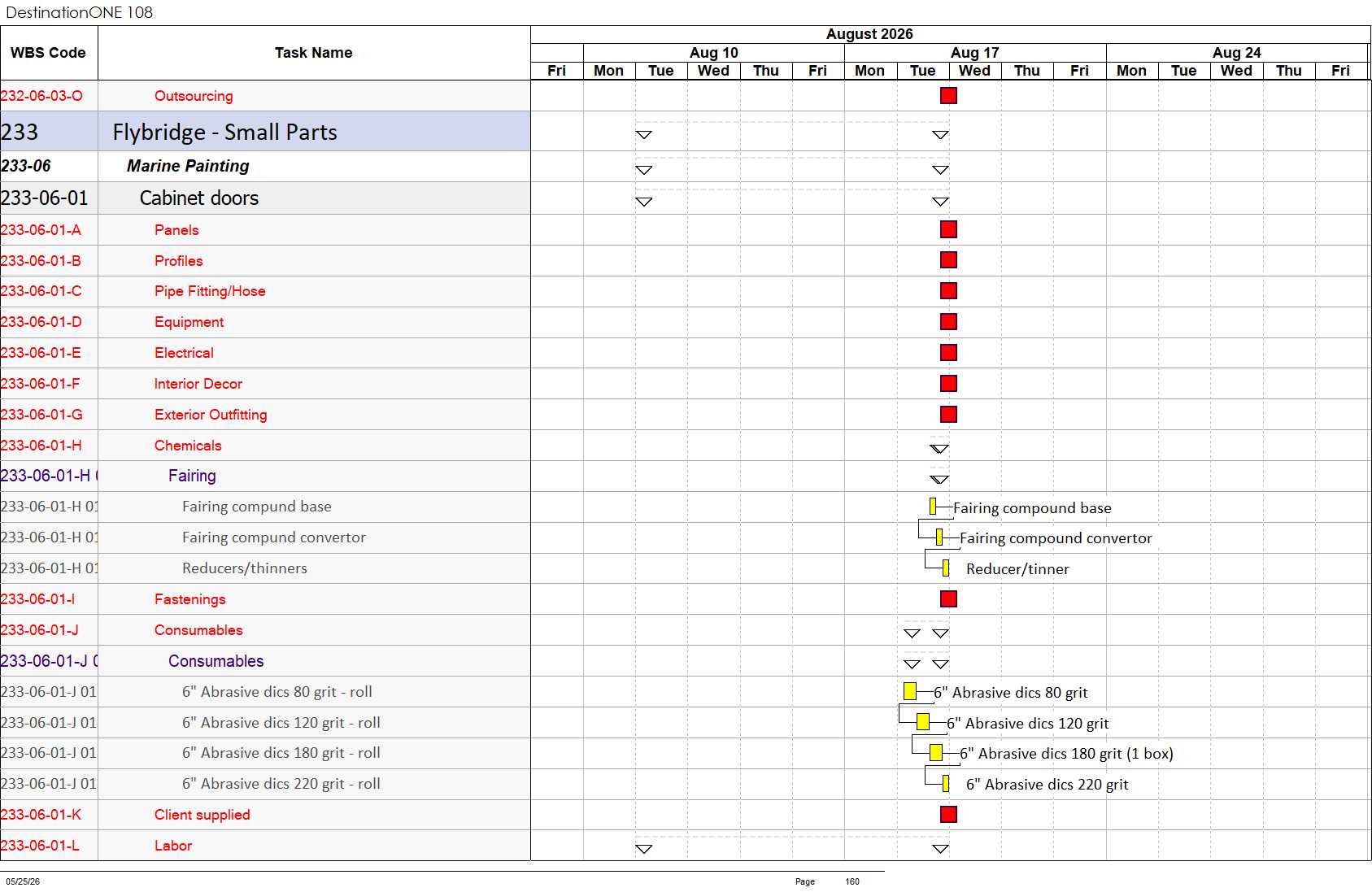Click the yellow Fairing compound base bar

click(x=933, y=507)
